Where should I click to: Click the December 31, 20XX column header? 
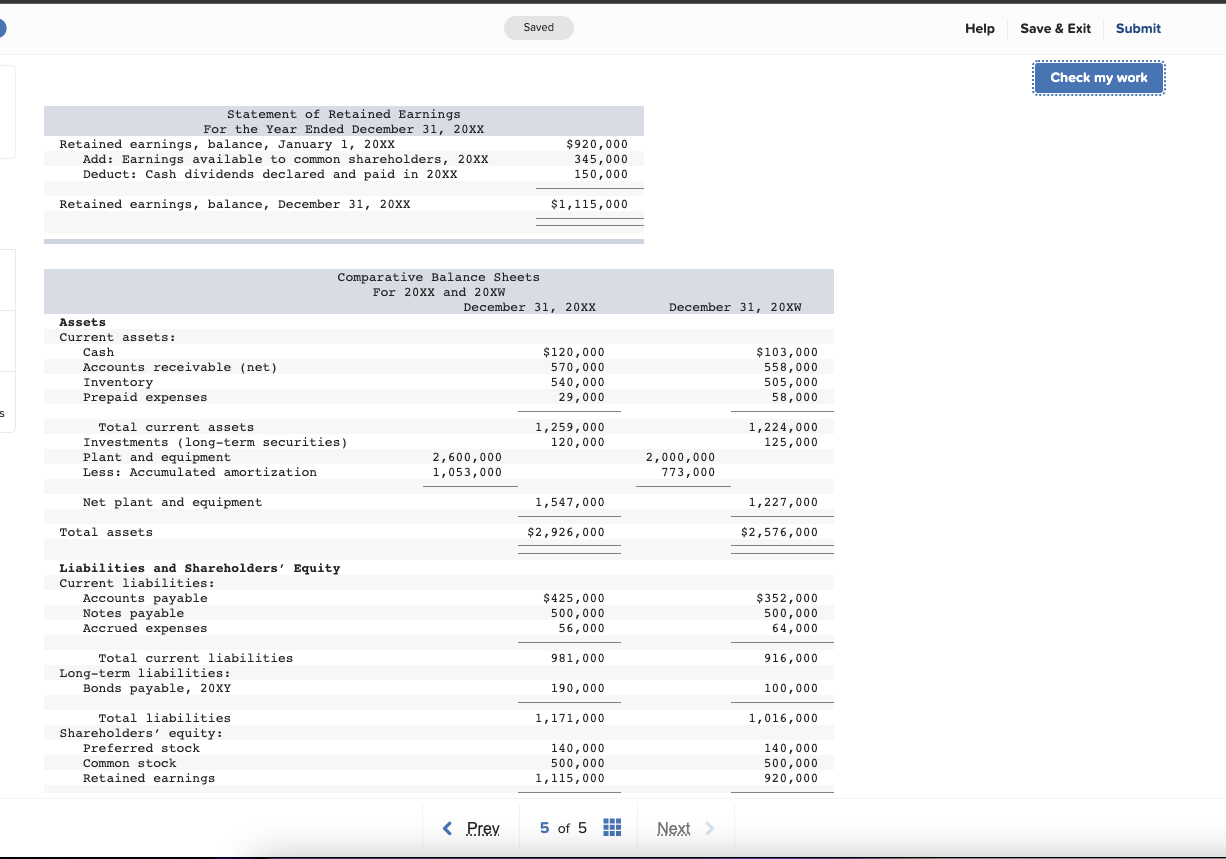530,307
